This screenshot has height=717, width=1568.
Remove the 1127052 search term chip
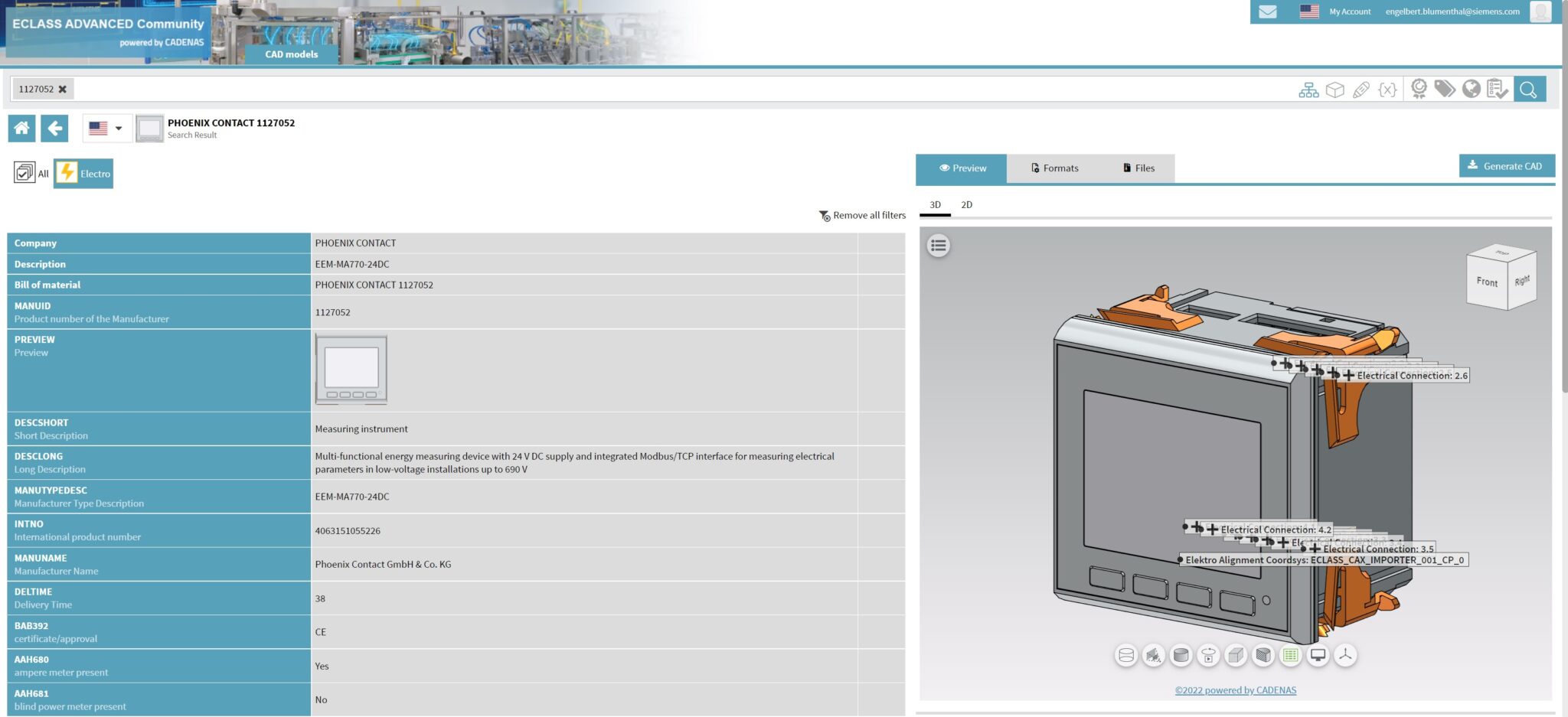(64, 89)
